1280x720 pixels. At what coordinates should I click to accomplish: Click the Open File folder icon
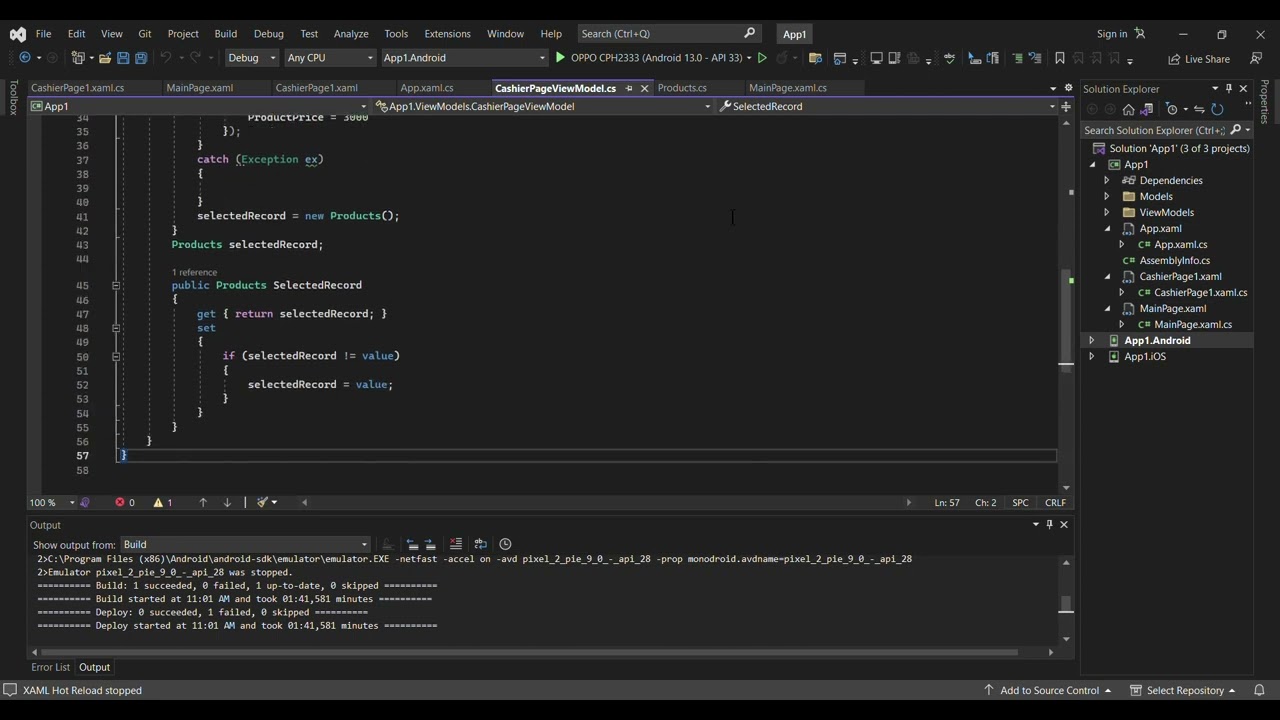coord(105,58)
